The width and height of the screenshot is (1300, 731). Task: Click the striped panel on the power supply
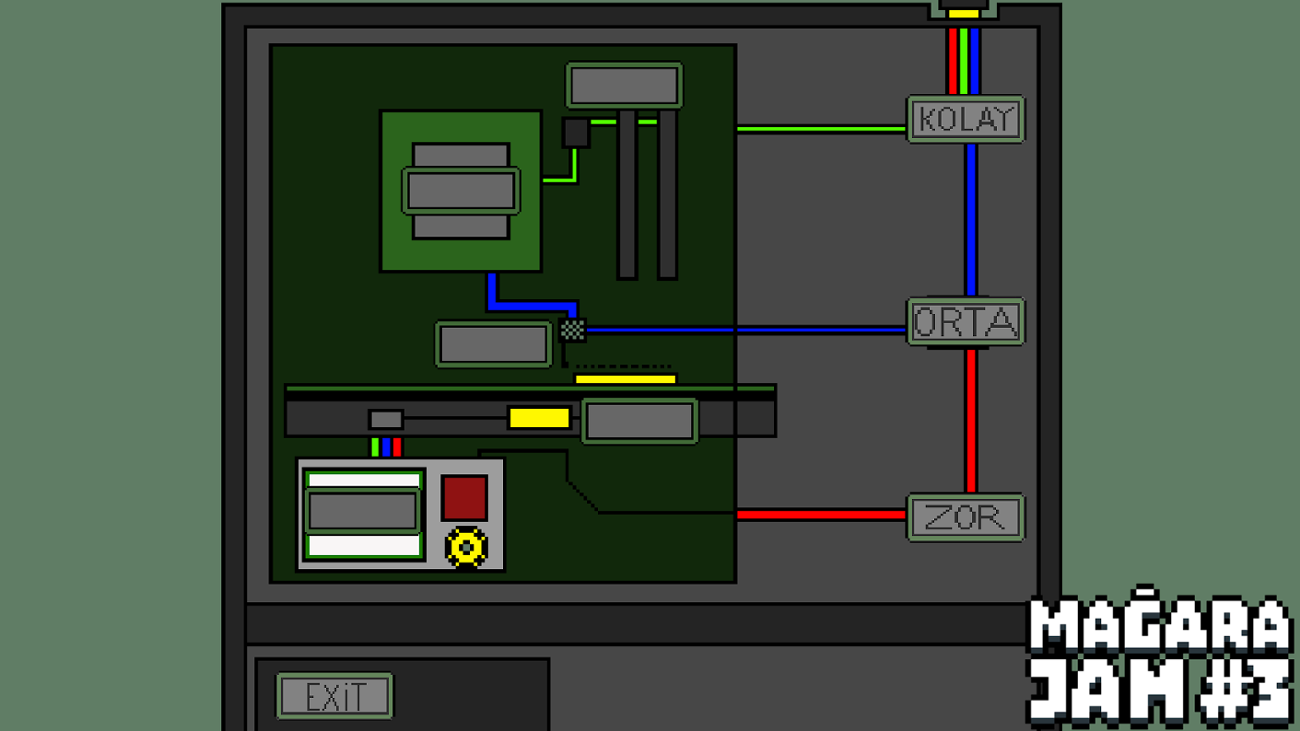coord(364,514)
